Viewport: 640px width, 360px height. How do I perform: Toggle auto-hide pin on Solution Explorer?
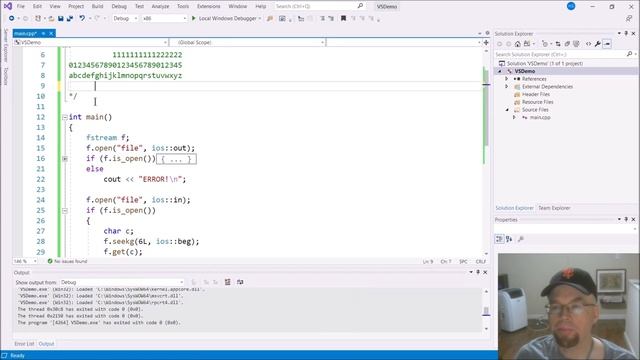point(626,33)
